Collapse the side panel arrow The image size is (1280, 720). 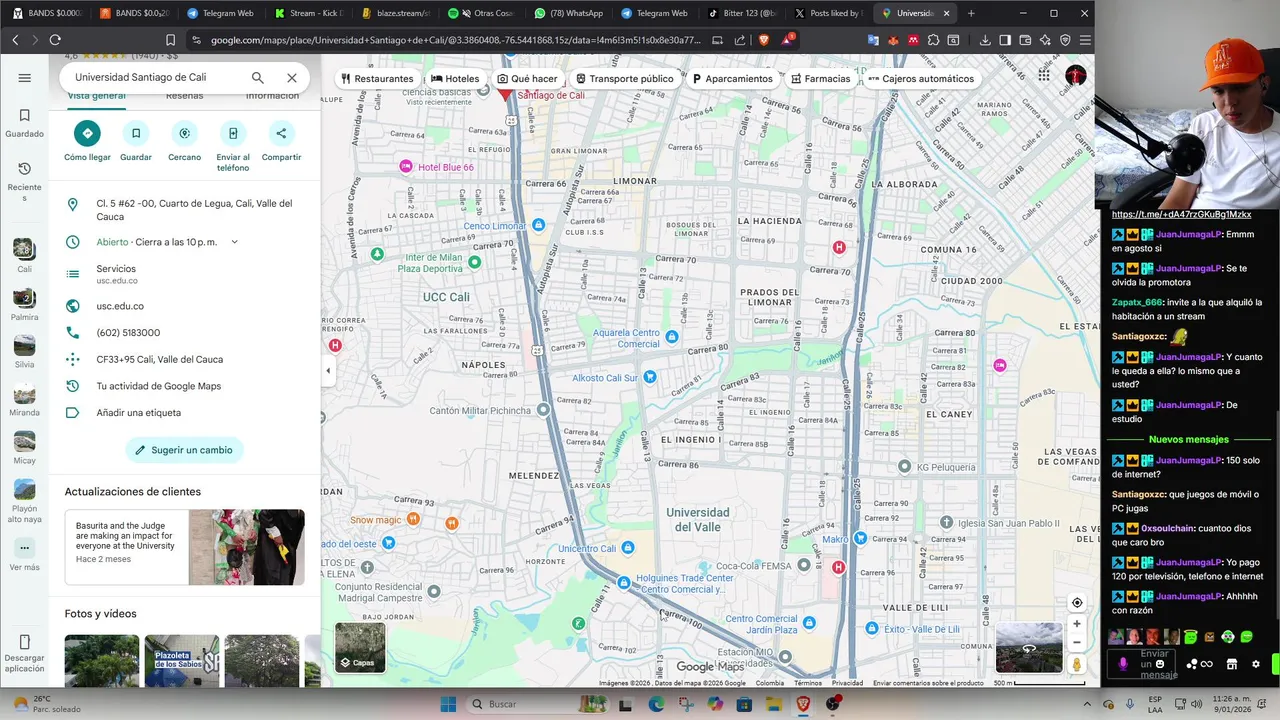pyautogui.click(x=328, y=370)
